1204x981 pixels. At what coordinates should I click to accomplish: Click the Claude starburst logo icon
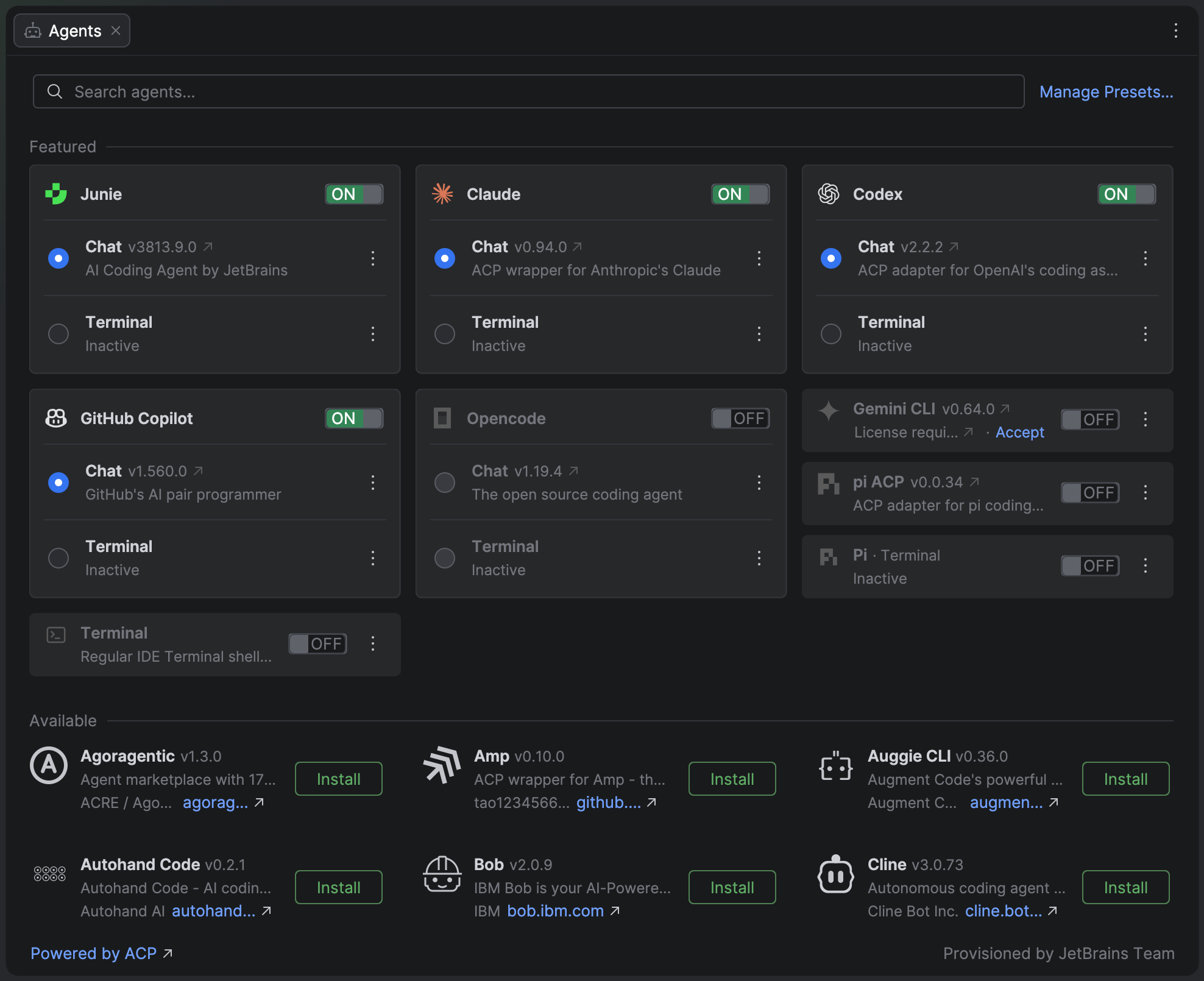(x=442, y=194)
